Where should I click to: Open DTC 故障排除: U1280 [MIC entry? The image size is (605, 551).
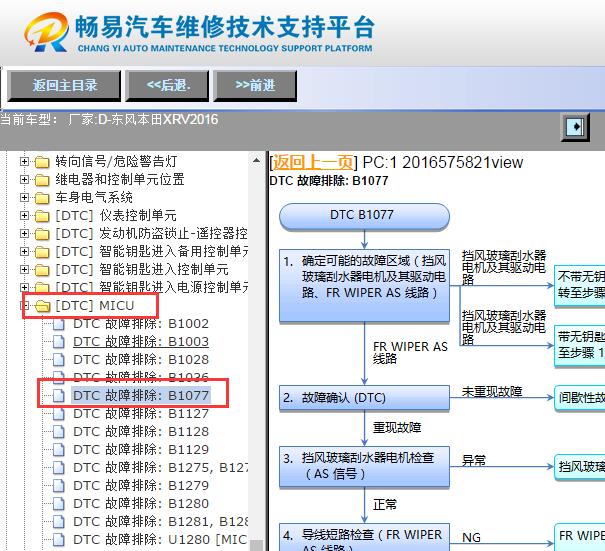[x=161, y=539]
